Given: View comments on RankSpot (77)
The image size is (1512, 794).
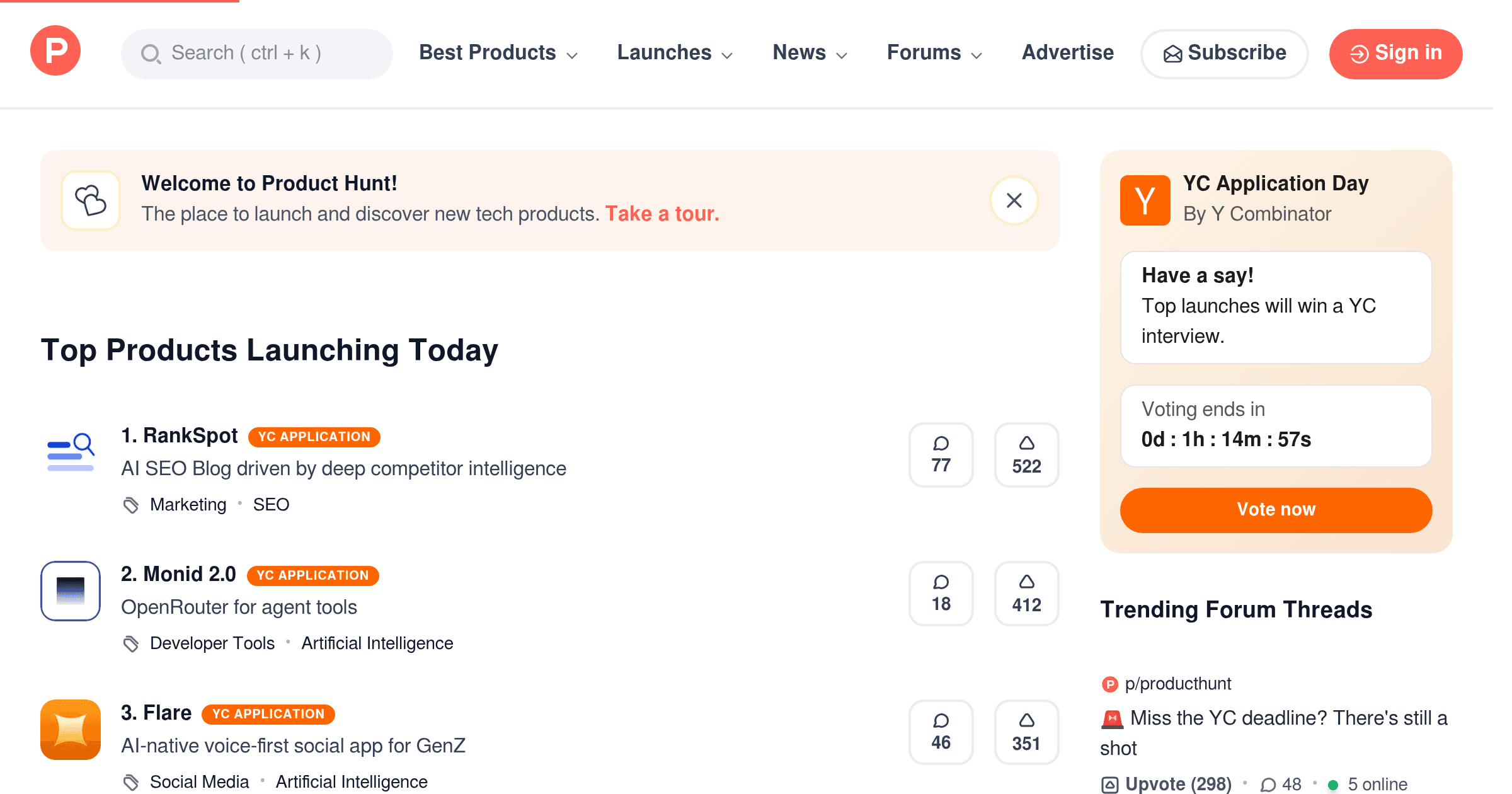Looking at the screenshot, I should [x=941, y=455].
